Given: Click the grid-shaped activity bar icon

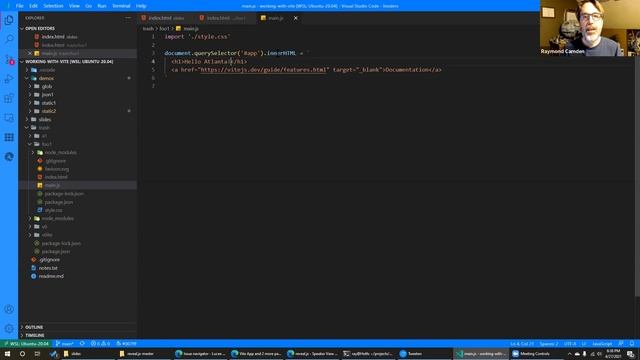Looking at the screenshot, I should click(x=9, y=138).
